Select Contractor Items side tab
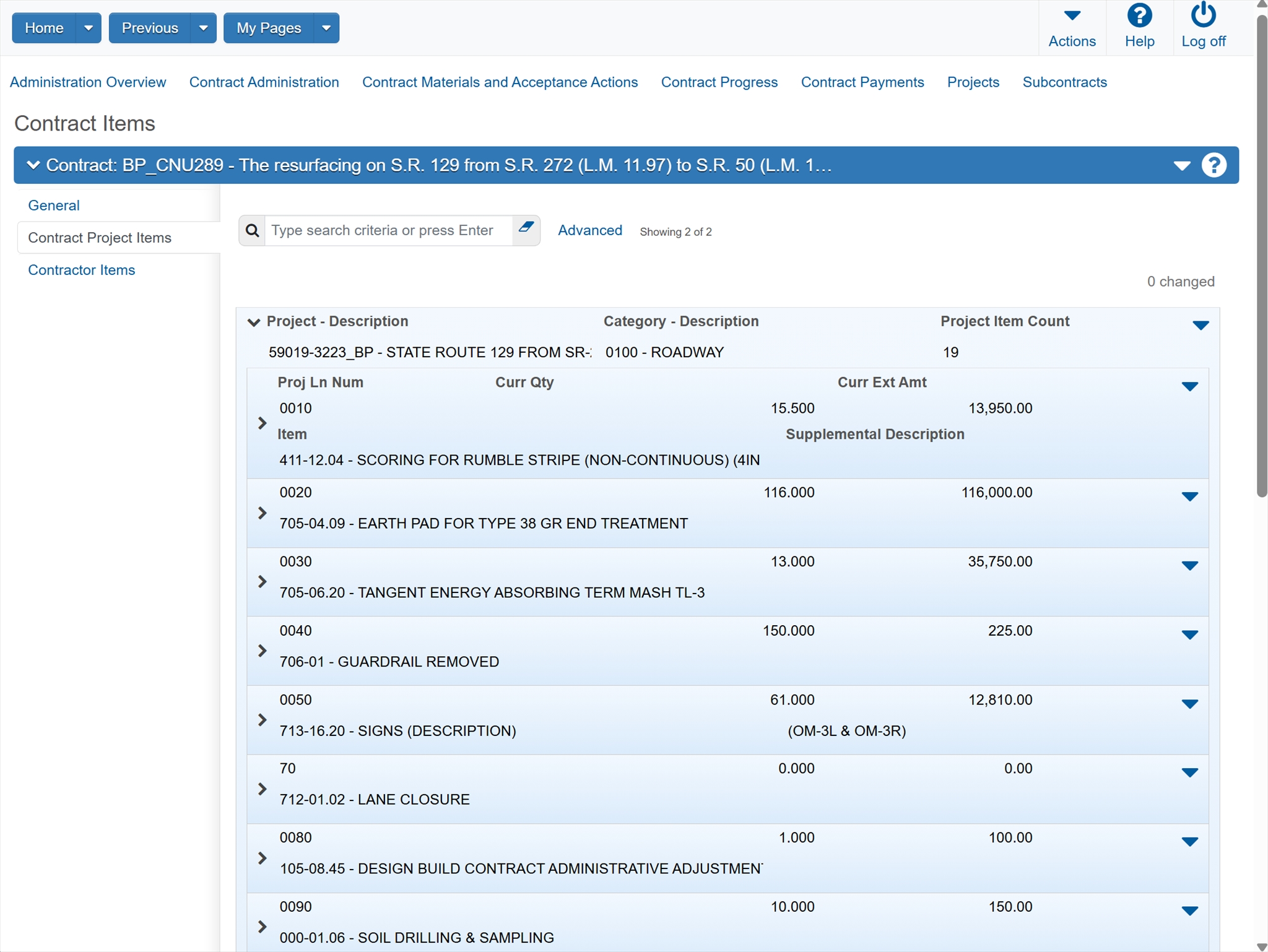This screenshot has height=952, width=1268. coord(81,270)
